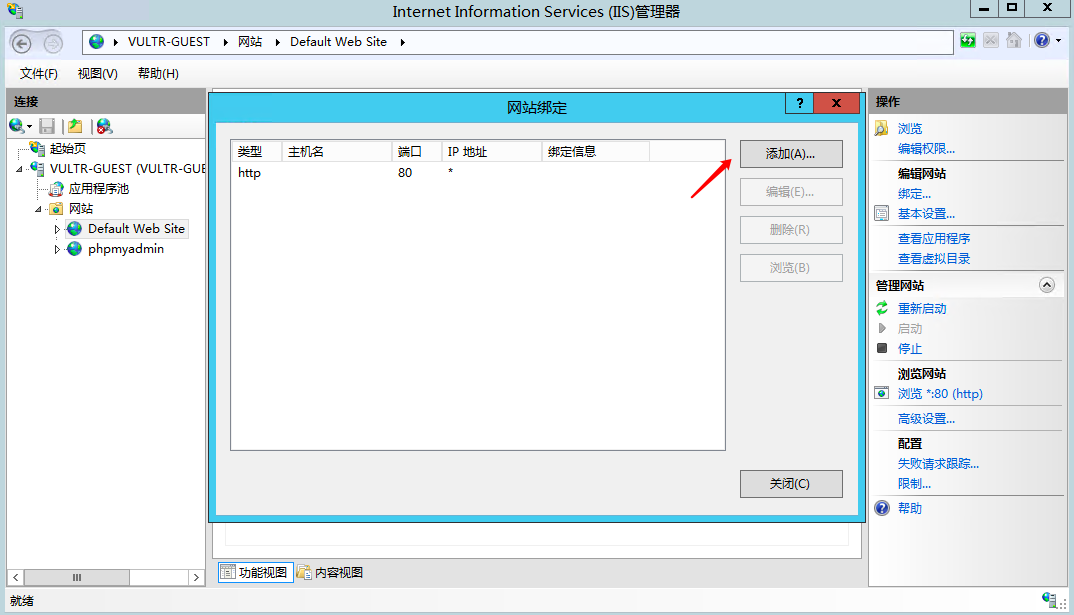Close the 网站绑定 dialog with red X
This screenshot has width=1074, height=615.
point(836,103)
